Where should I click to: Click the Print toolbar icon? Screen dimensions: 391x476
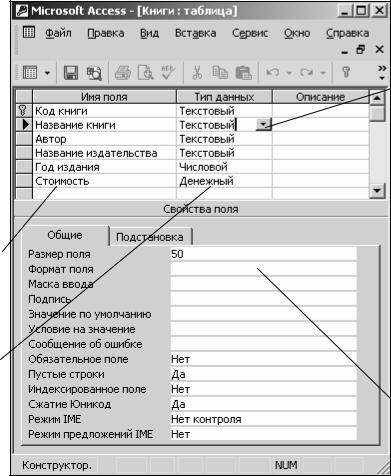pos(123,73)
